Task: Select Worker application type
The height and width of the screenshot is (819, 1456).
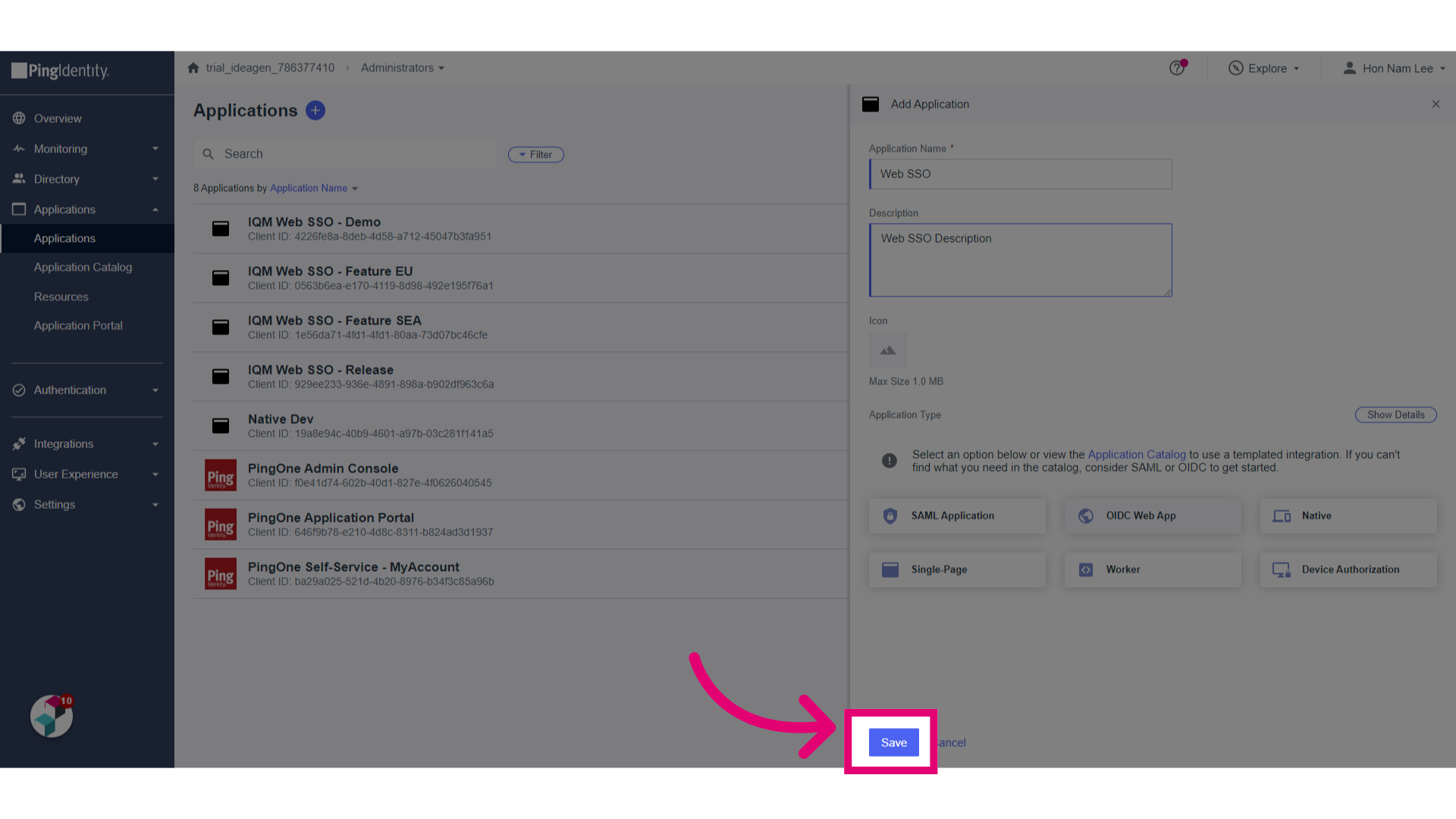Action: [x=1153, y=570]
